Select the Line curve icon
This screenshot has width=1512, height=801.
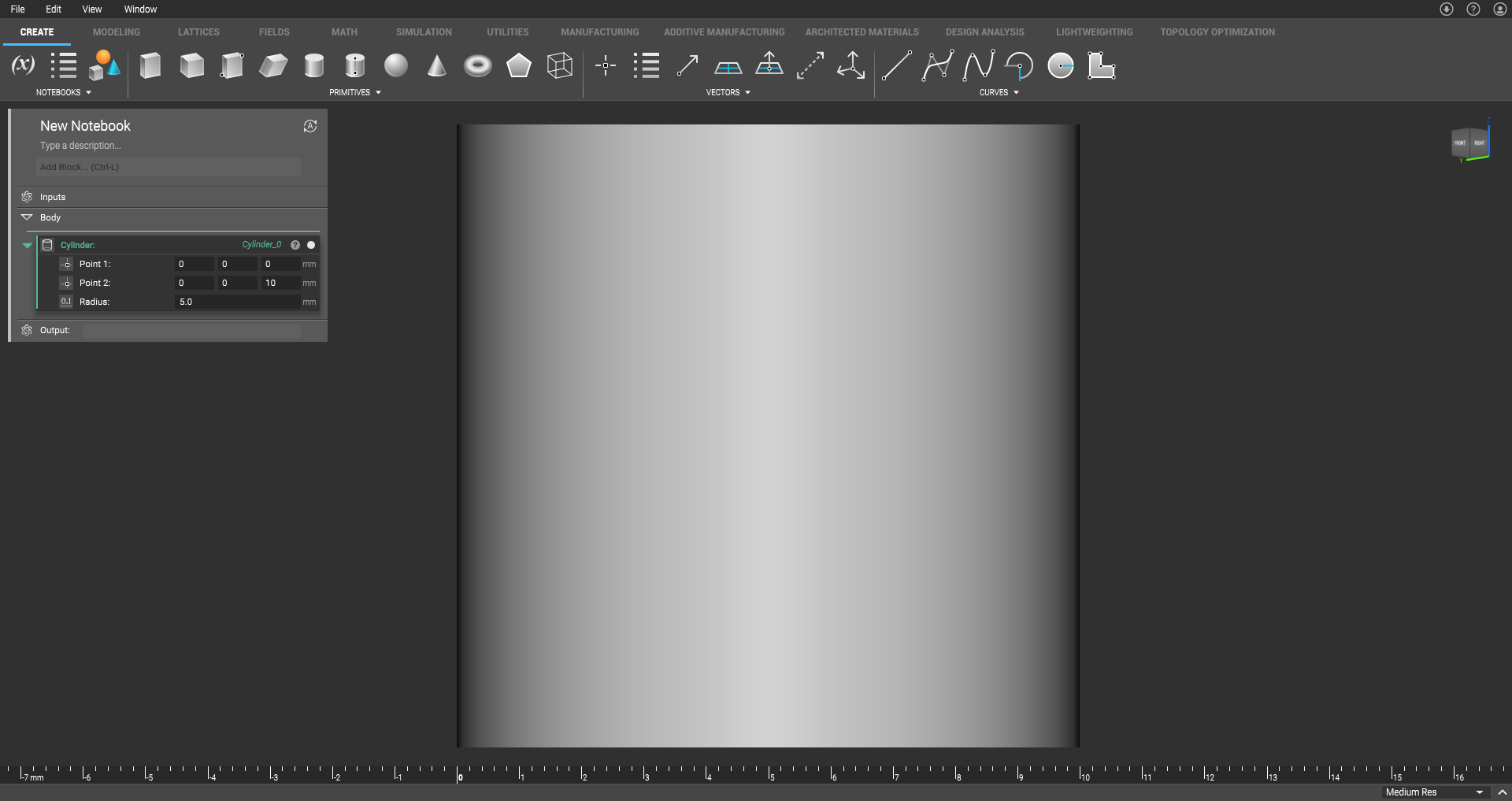(896, 65)
